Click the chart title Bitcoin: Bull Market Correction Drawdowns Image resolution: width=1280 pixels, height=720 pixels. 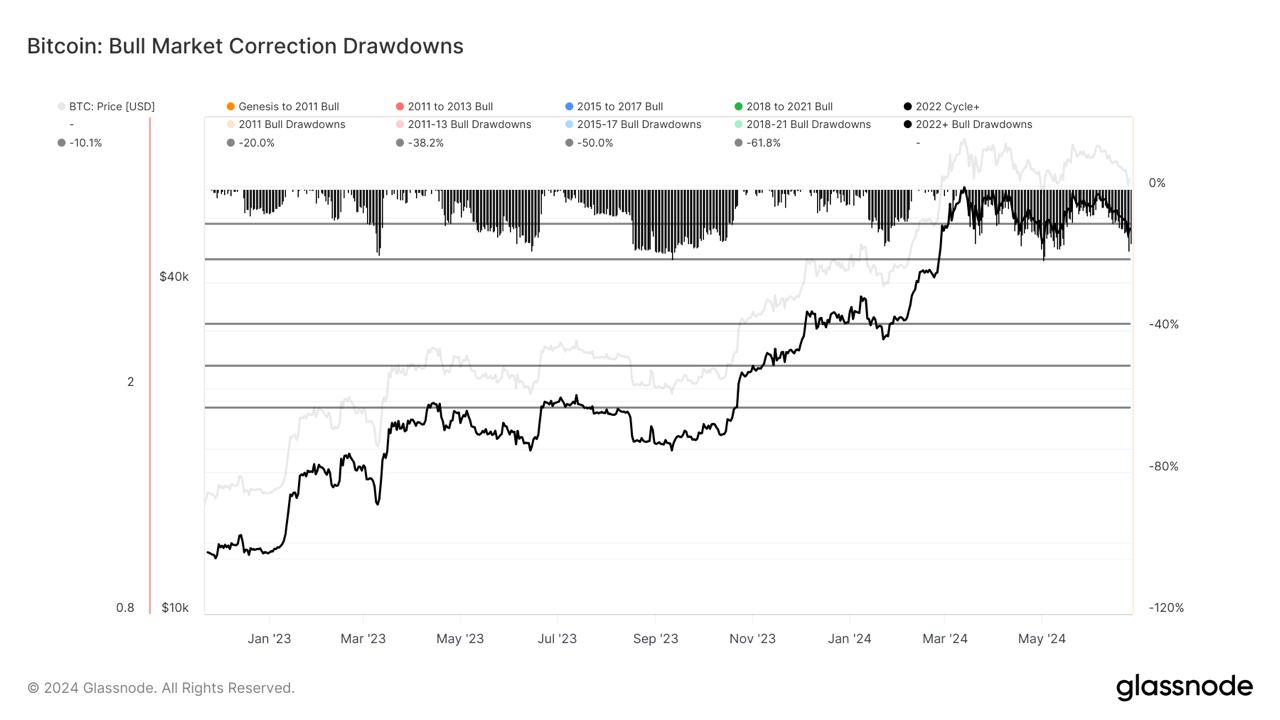coord(245,46)
